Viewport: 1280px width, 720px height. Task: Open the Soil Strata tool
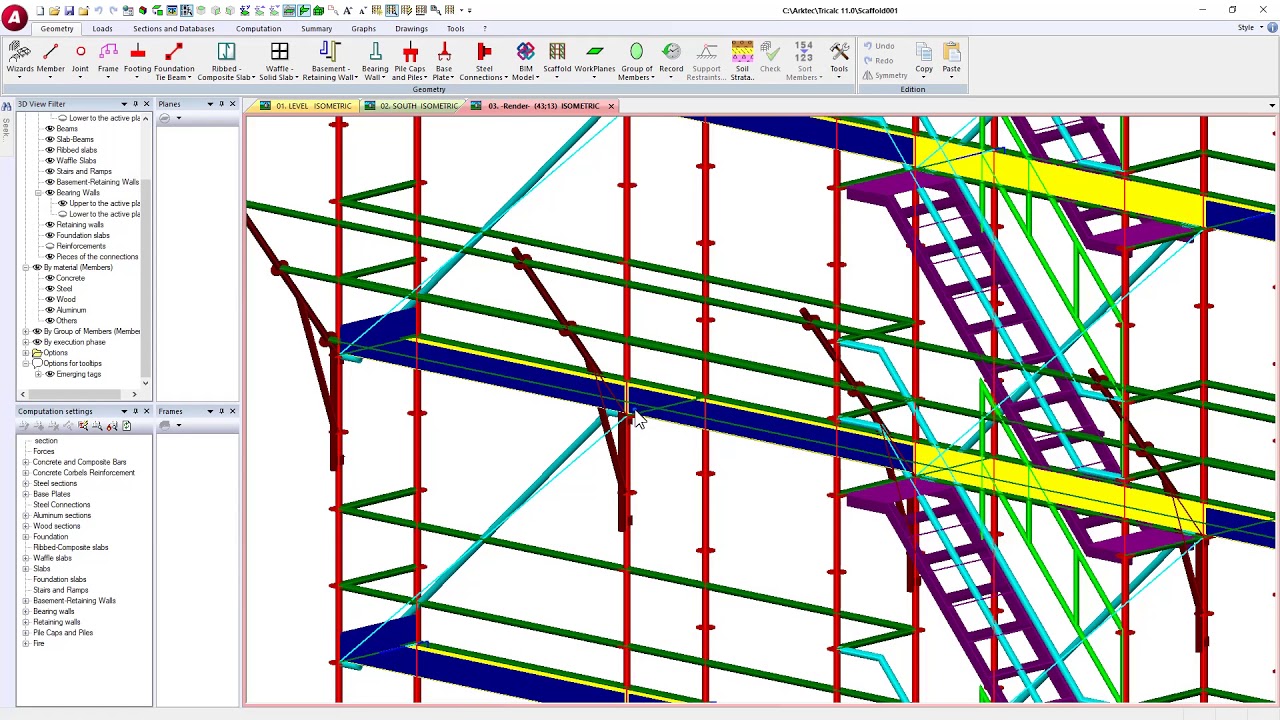(x=742, y=61)
